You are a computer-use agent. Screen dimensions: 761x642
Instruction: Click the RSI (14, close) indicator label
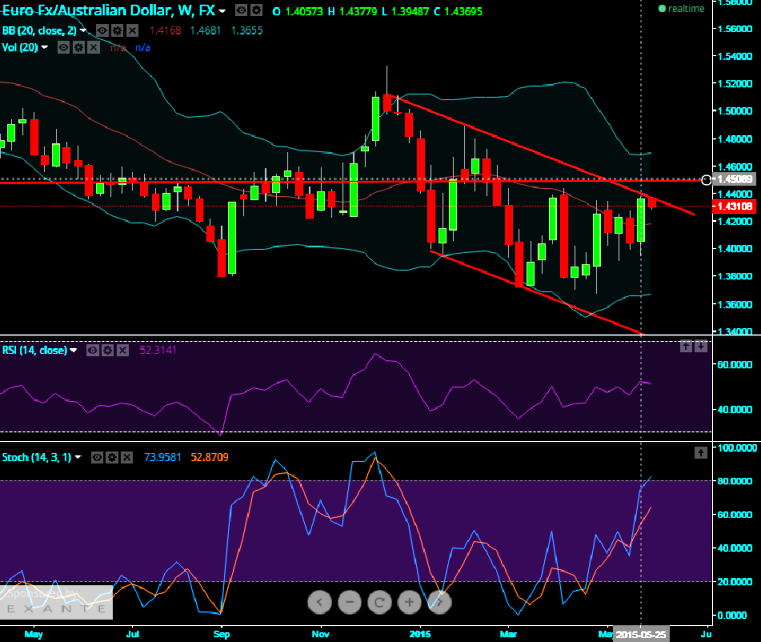(x=34, y=350)
